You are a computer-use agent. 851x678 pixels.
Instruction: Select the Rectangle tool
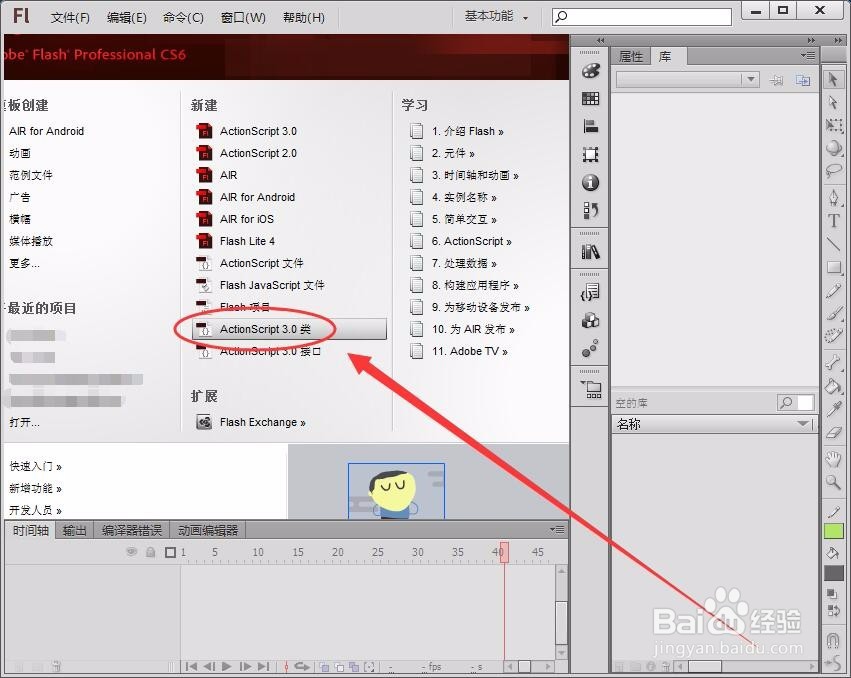tap(833, 268)
